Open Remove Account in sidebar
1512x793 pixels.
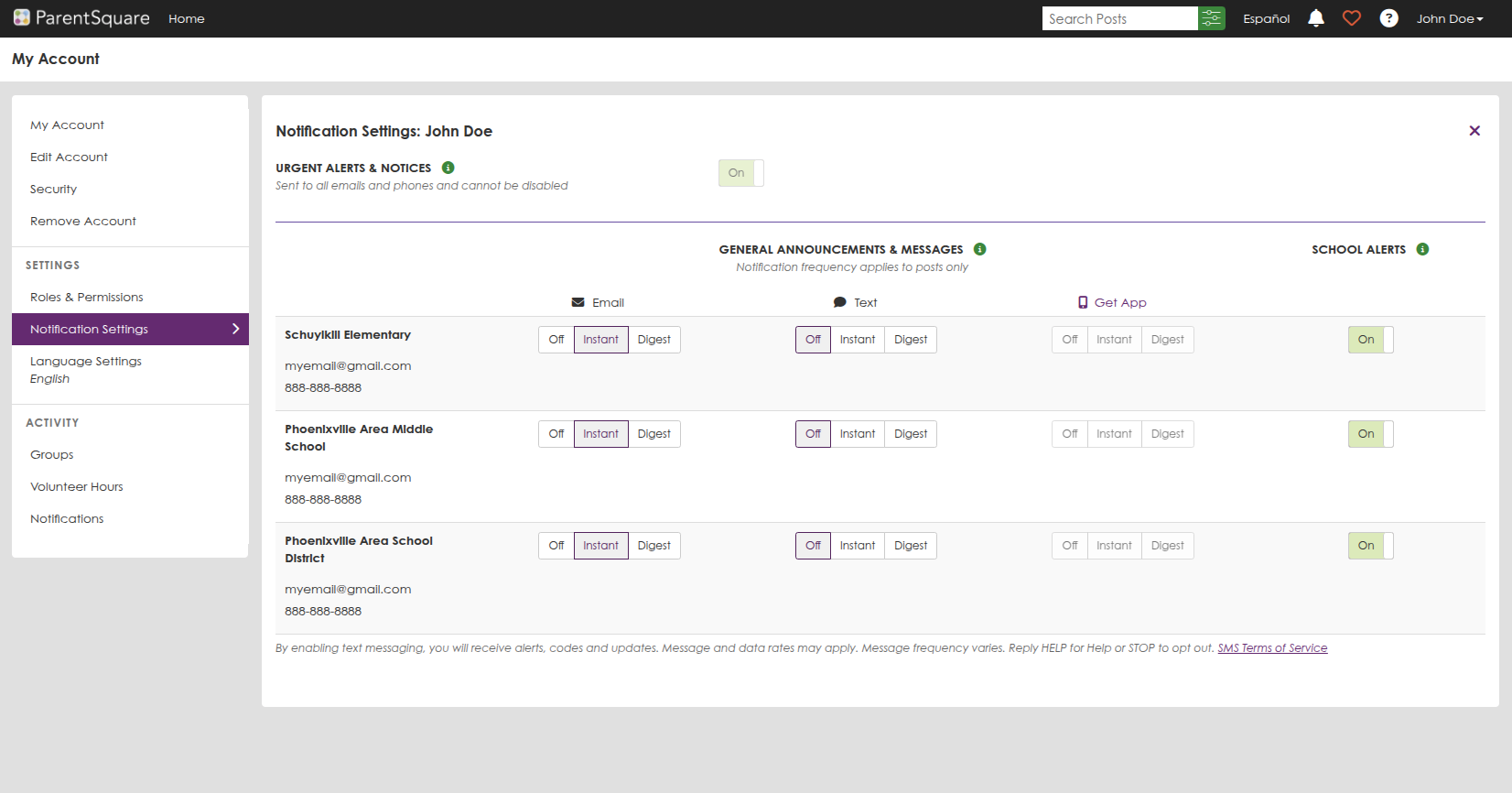pos(83,221)
